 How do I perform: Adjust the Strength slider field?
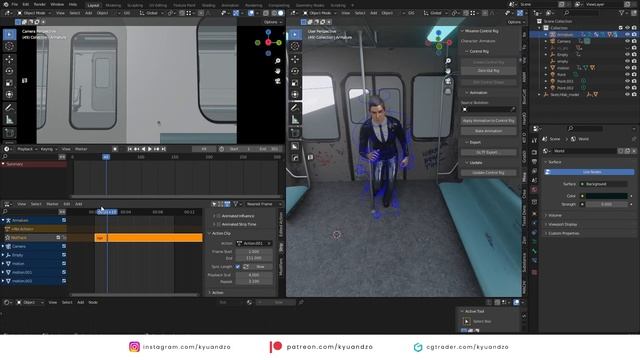(607, 204)
